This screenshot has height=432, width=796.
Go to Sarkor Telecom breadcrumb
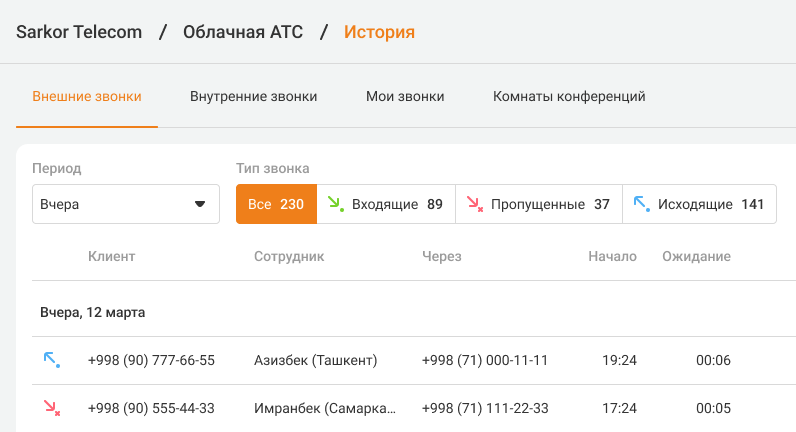coord(79,32)
